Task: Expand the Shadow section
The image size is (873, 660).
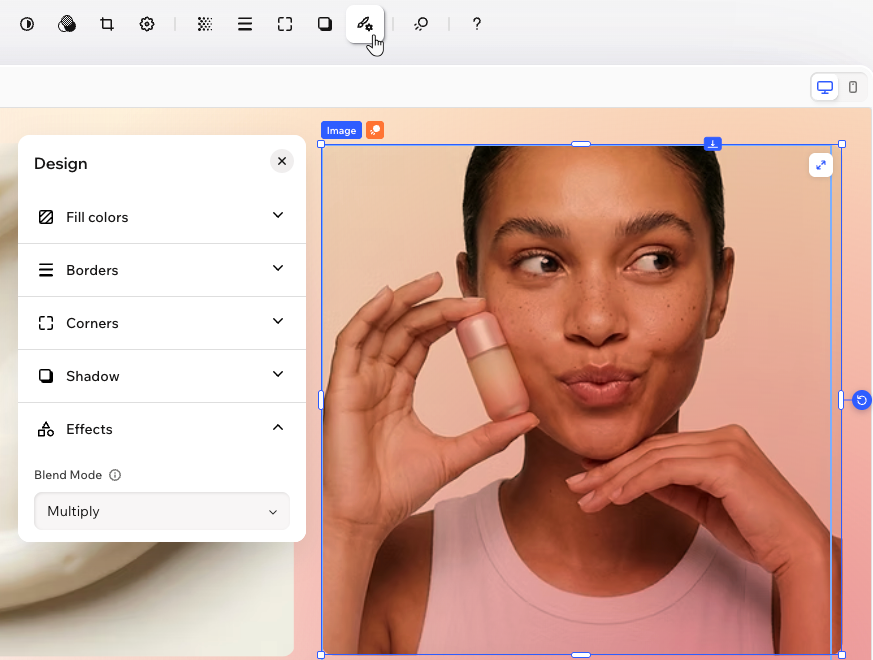Action: (x=162, y=376)
